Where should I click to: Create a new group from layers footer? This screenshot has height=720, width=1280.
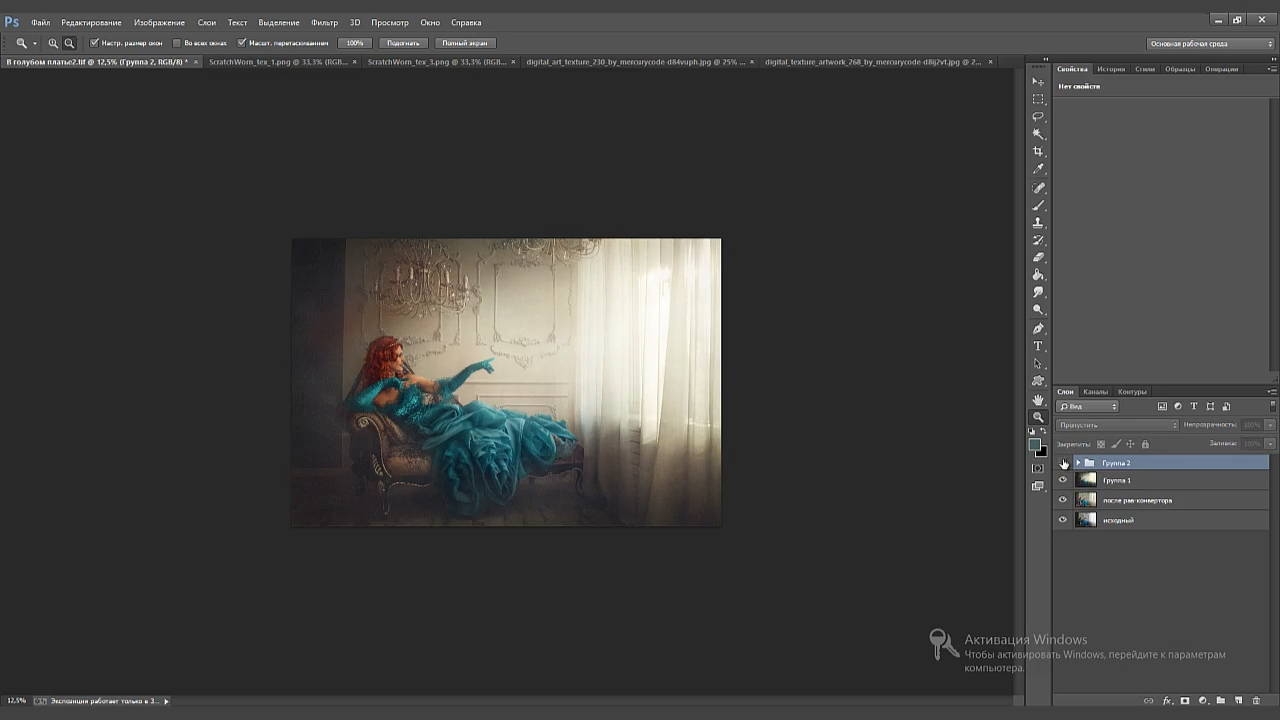click(x=1221, y=701)
